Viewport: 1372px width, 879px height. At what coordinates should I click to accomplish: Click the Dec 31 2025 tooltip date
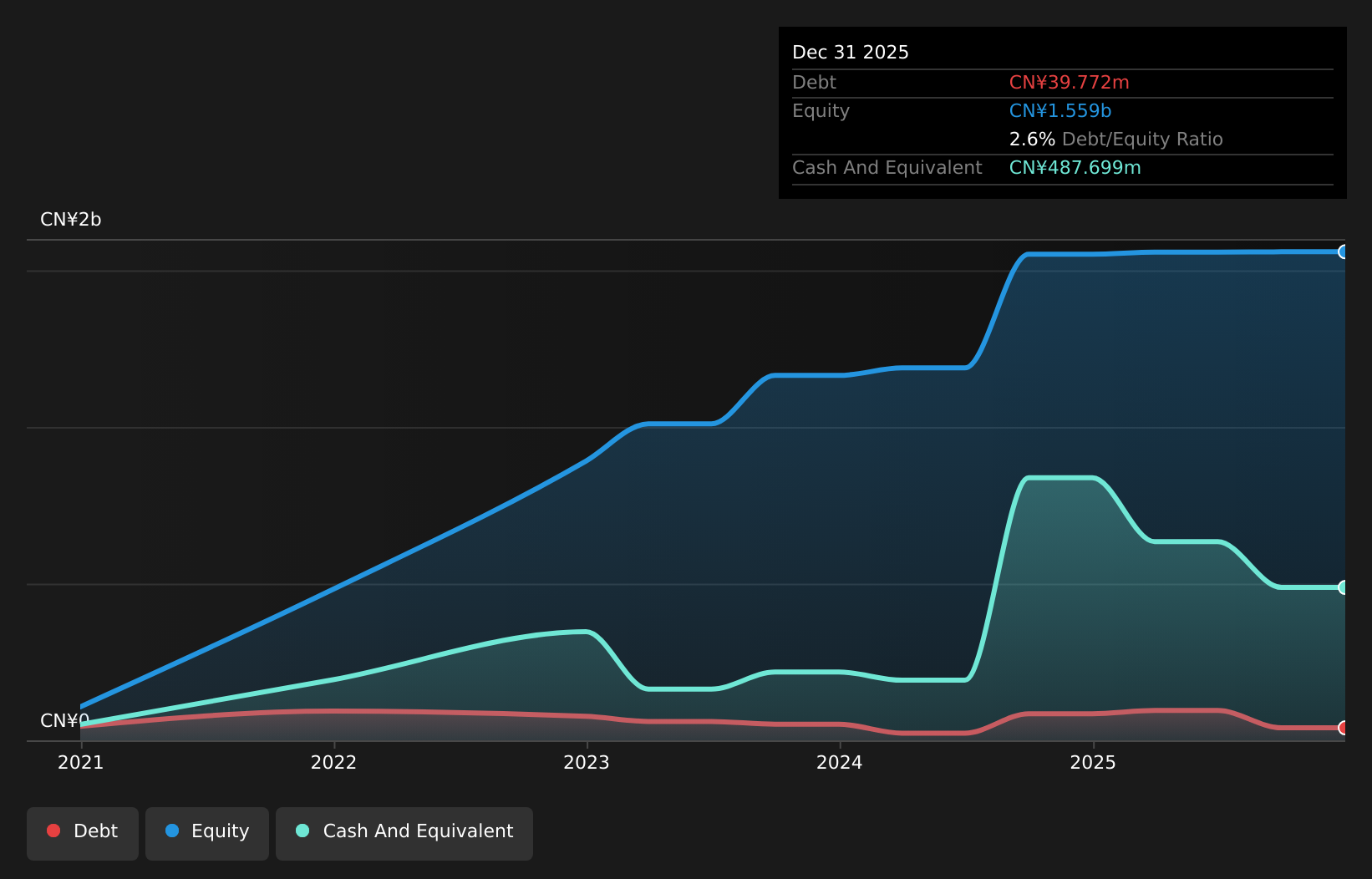tap(851, 53)
